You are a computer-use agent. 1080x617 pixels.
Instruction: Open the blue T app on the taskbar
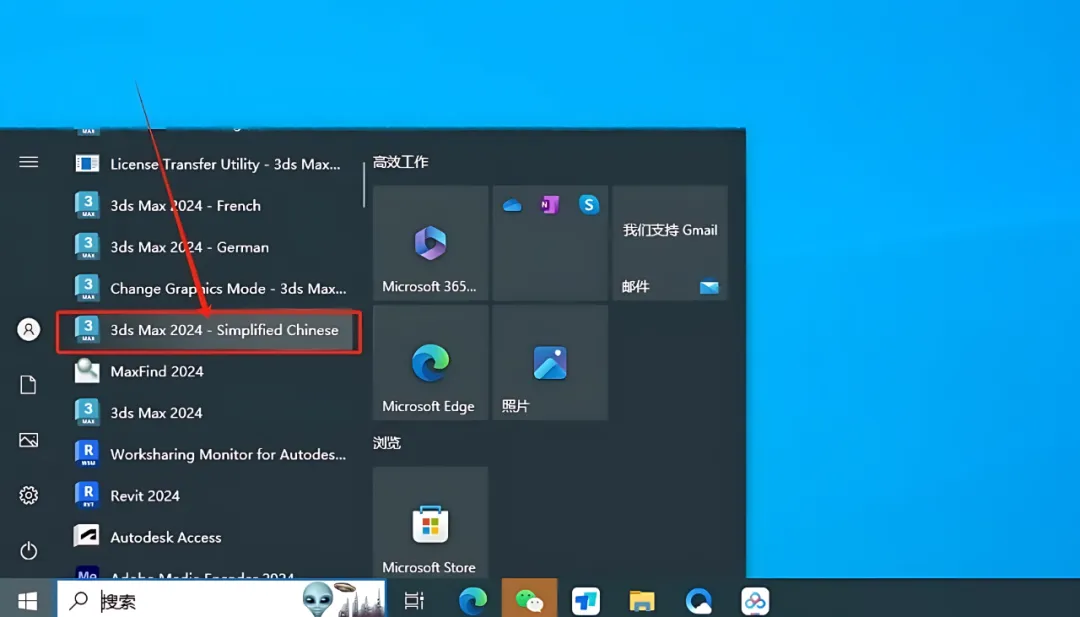click(585, 601)
